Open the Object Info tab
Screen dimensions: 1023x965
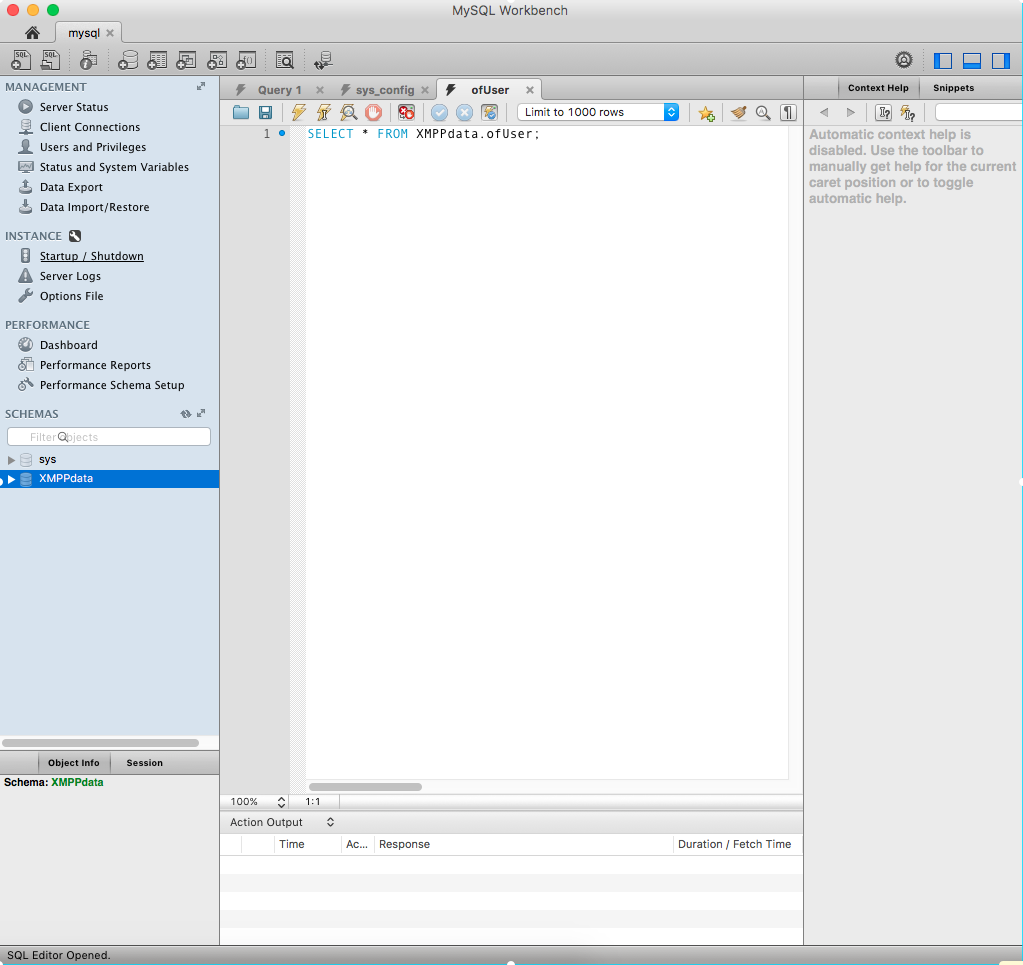[x=73, y=763]
